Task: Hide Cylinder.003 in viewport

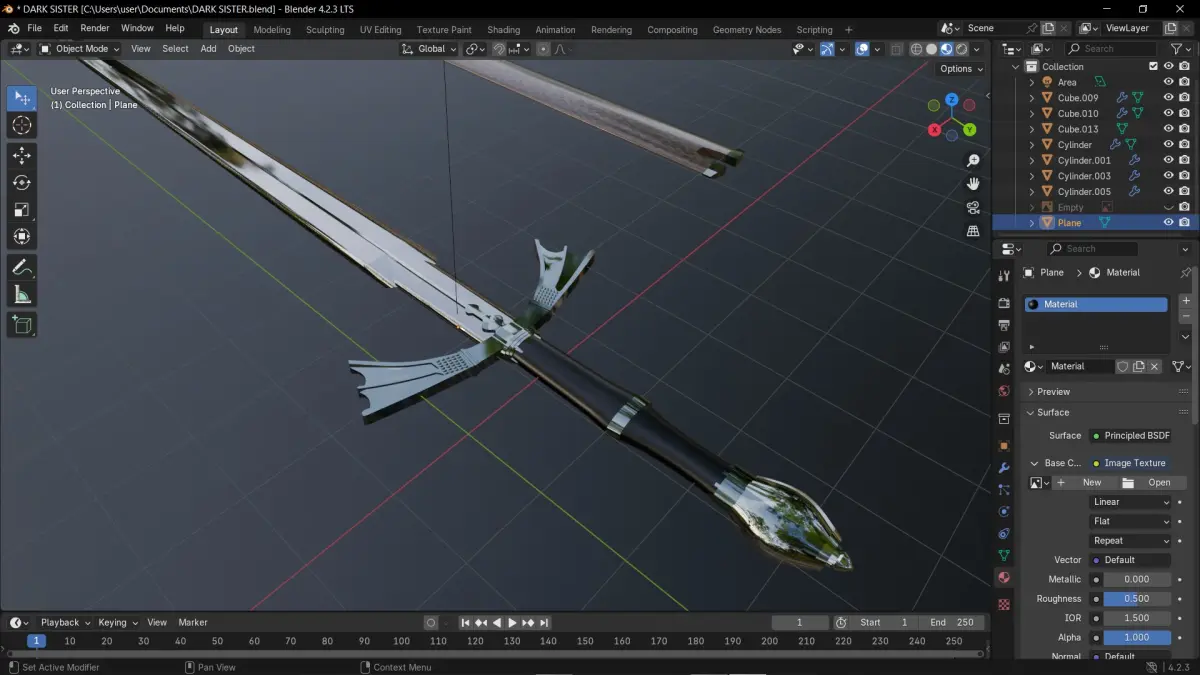Action: [x=1168, y=176]
